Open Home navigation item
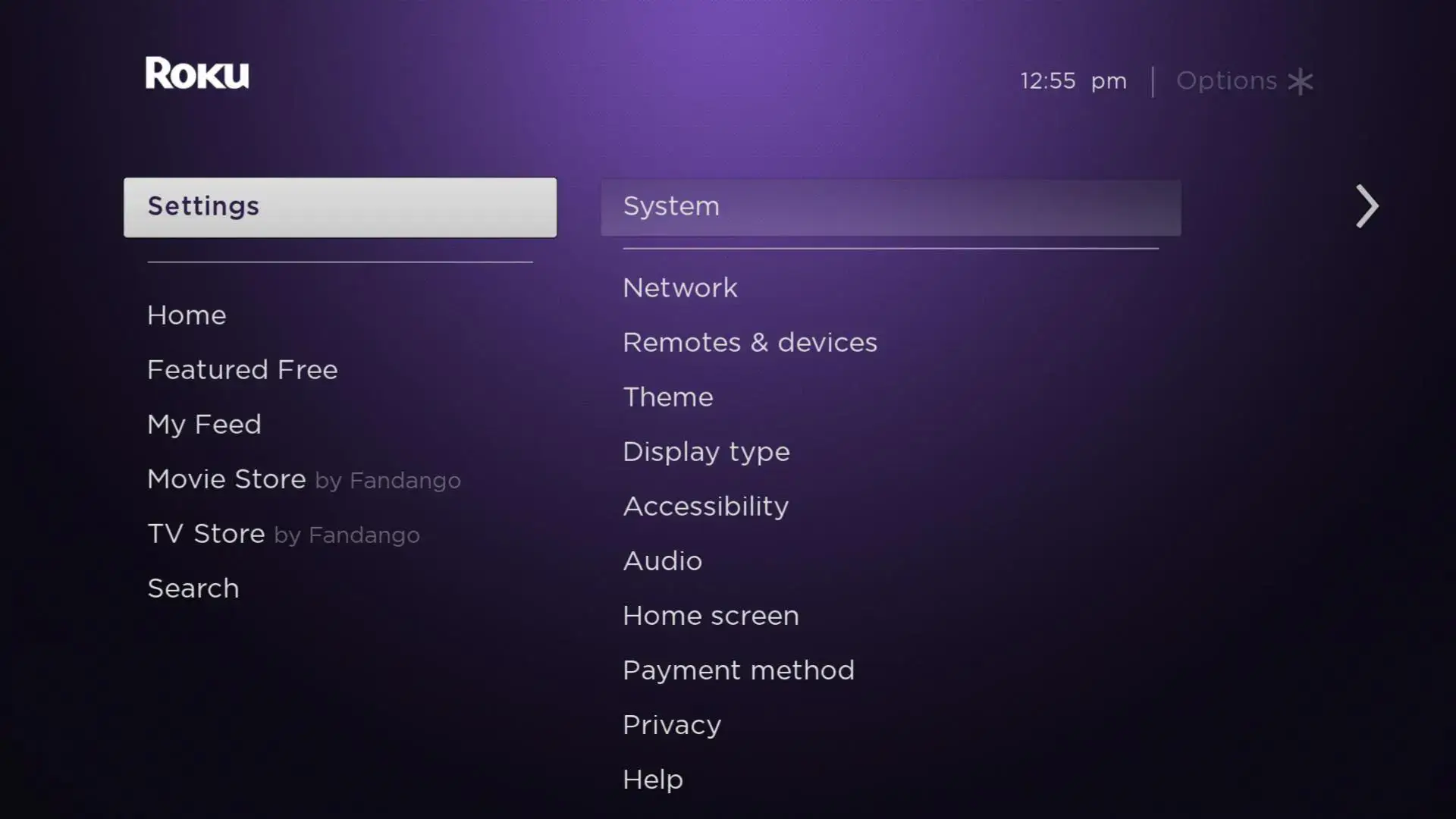 click(x=186, y=314)
